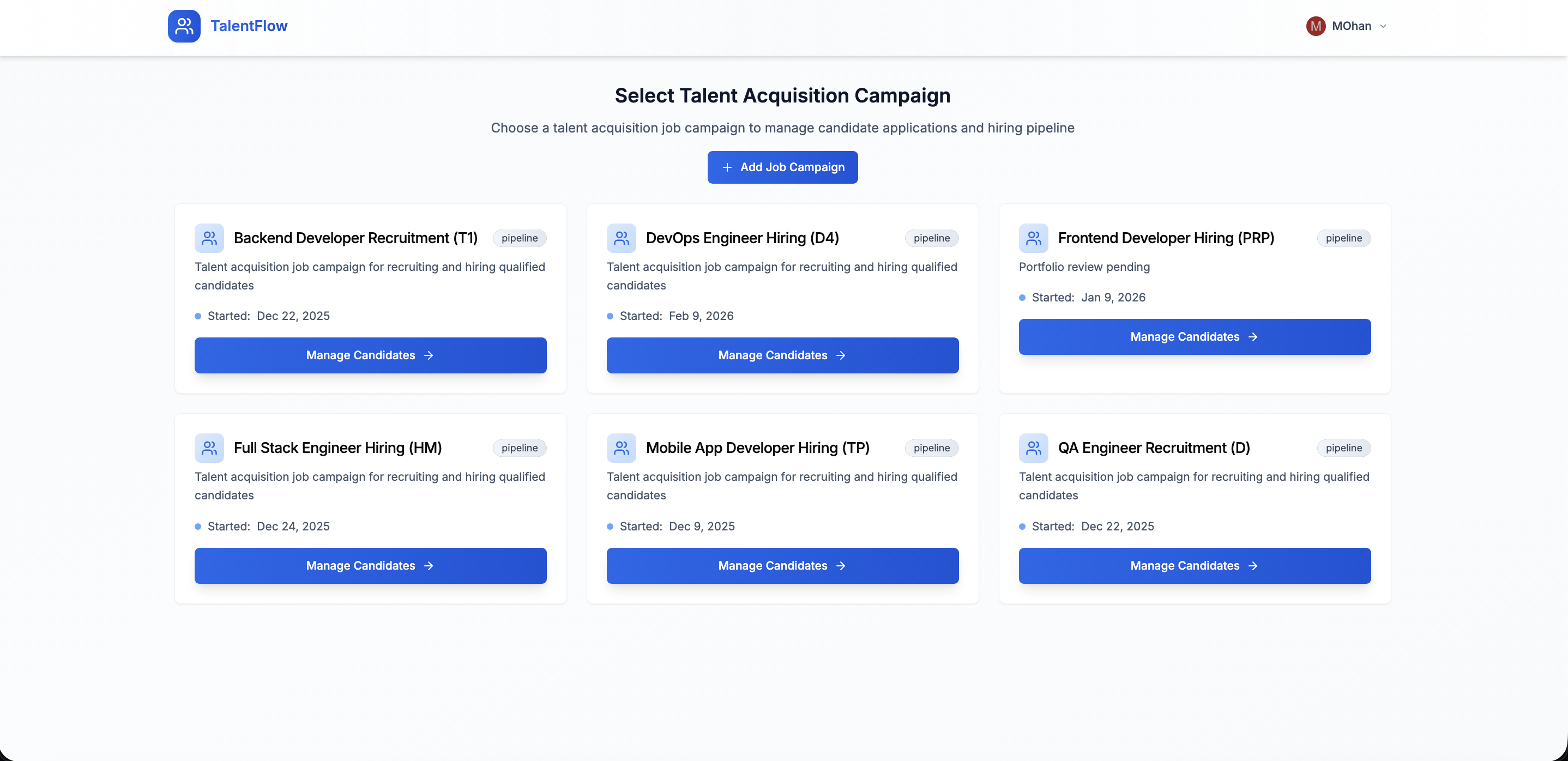The height and width of the screenshot is (761, 1568).
Task: Click the Full Stack Engineer Hiring campaign icon
Action: (209, 448)
